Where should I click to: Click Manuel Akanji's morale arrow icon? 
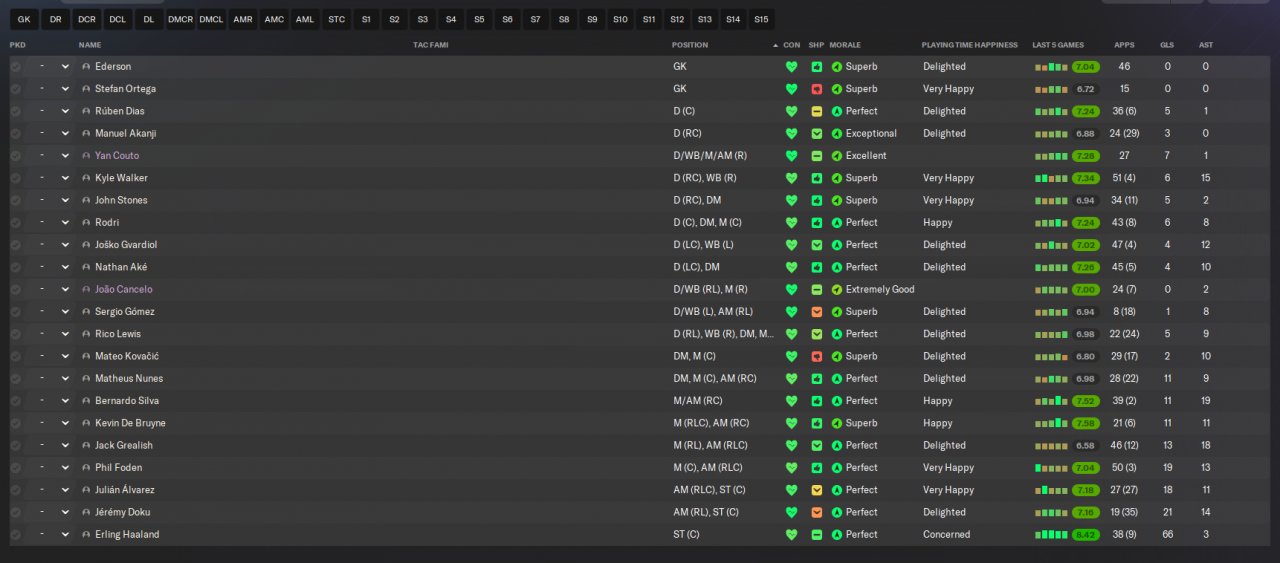pyautogui.click(x=837, y=133)
